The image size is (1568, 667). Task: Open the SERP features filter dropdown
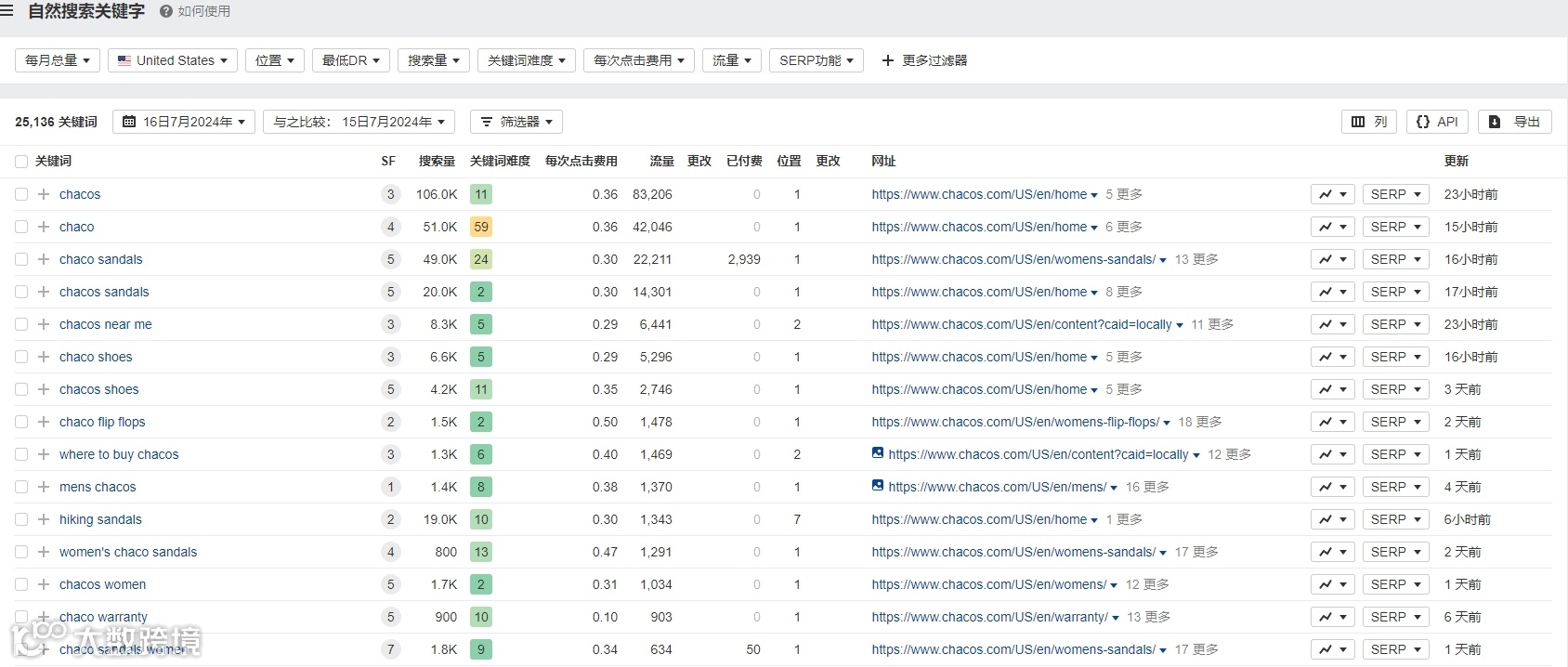pos(817,60)
